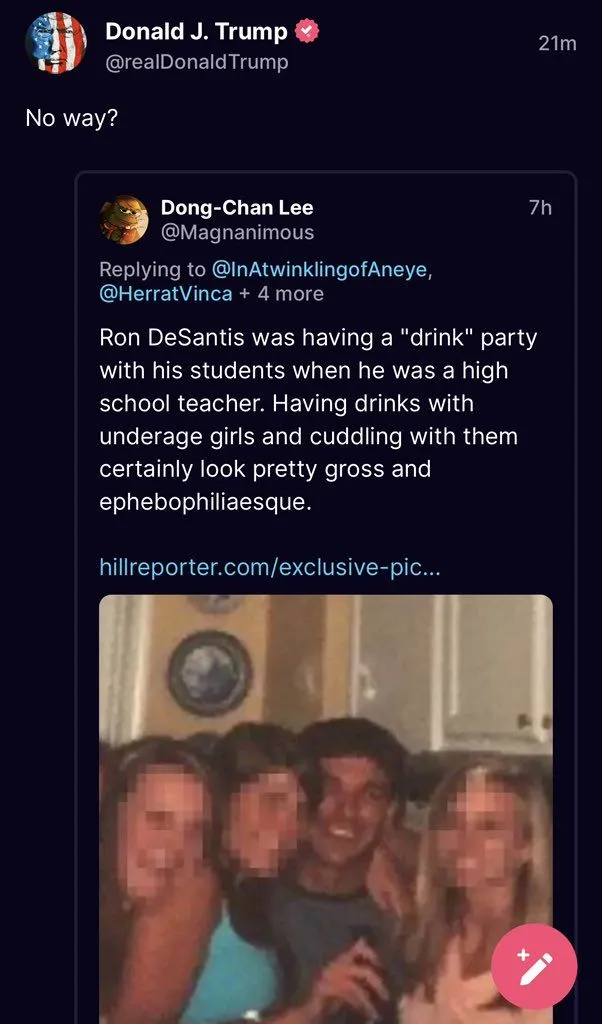The height and width of the screenshot is (1024, 602).
Task: Open Dong-Chan Lee's profile avatar
Action: [x=124, y=220]
